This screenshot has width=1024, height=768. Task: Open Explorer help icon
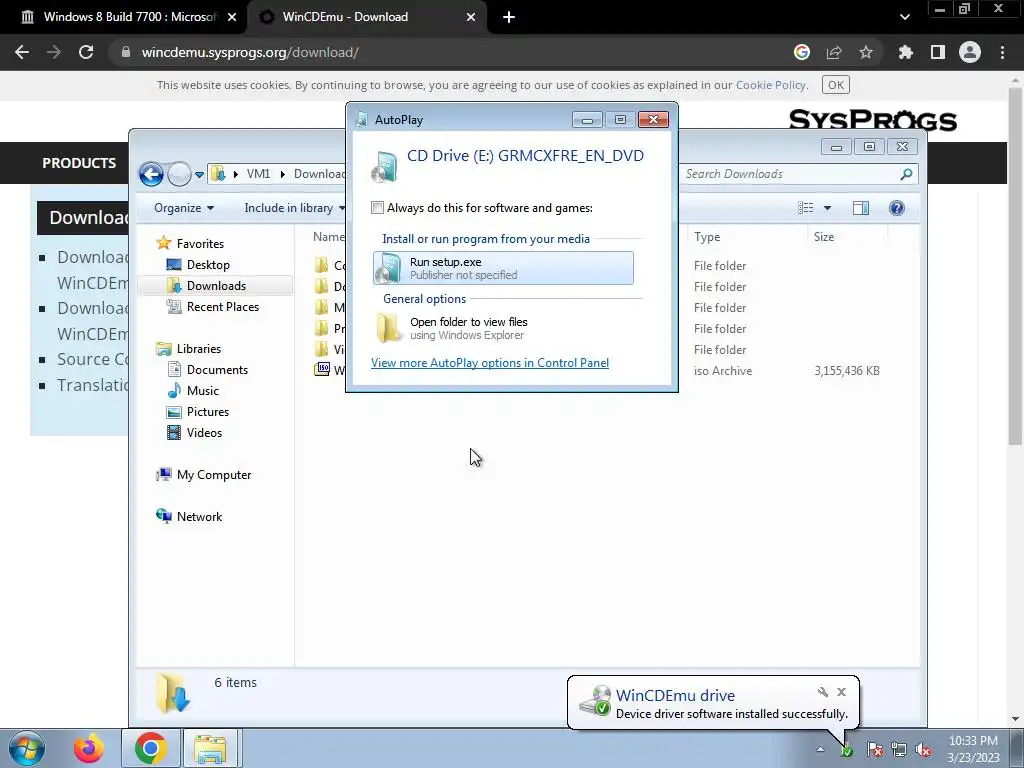897,208
